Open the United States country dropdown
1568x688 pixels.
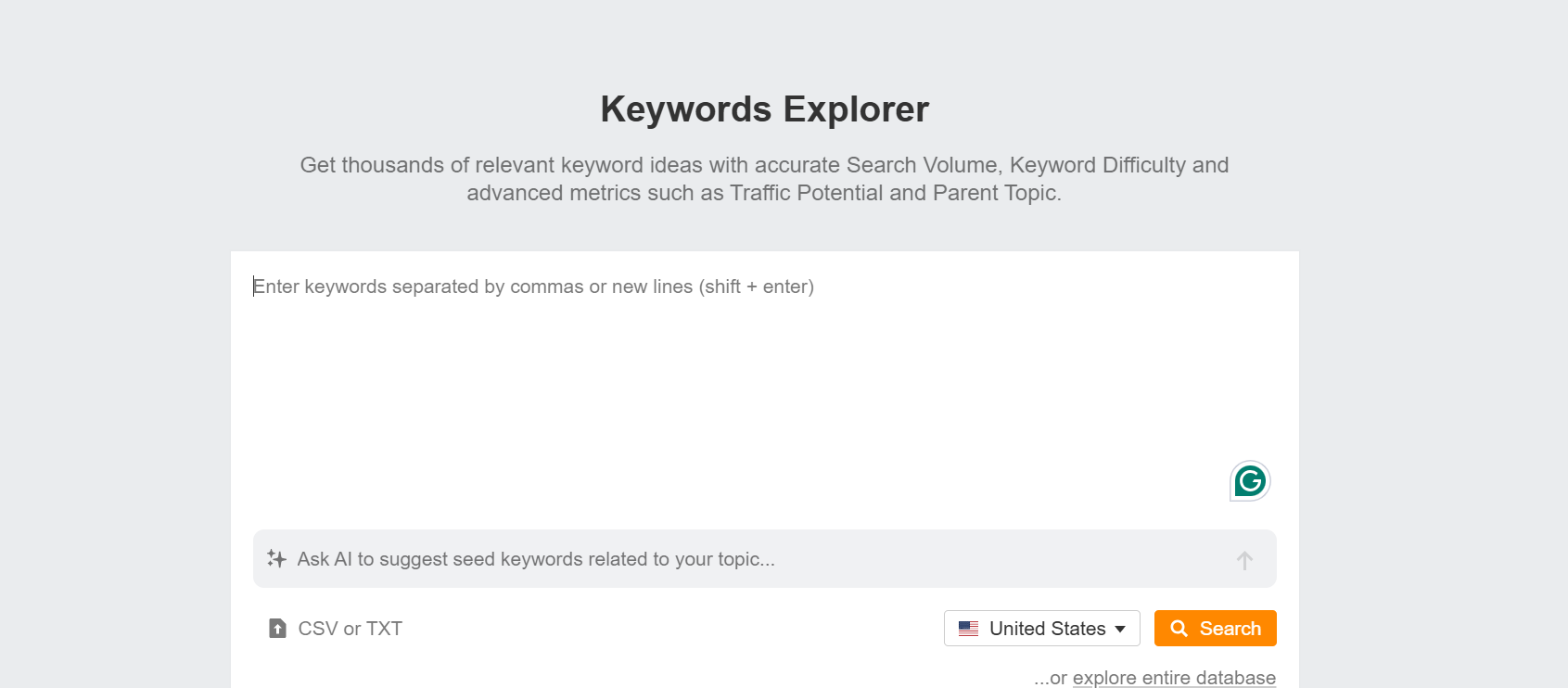point(1041,629)
